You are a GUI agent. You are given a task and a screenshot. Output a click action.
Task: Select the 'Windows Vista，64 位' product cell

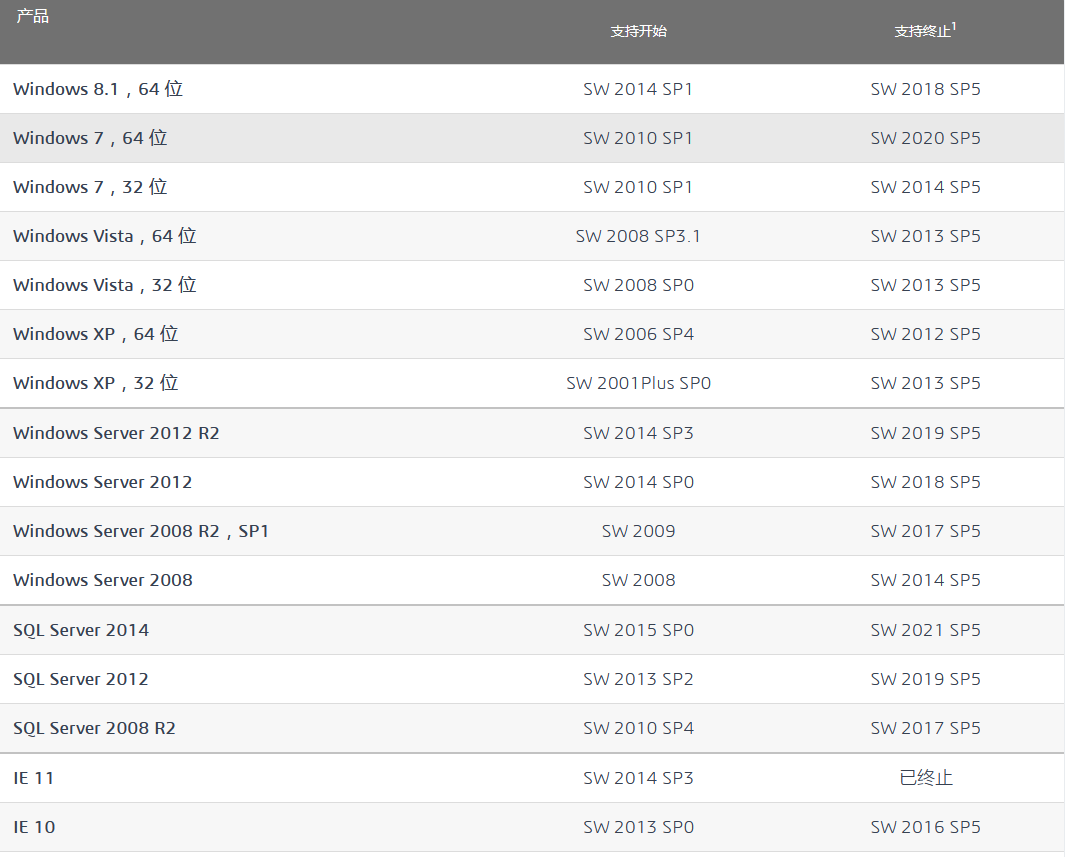click(x=105, y=236)
